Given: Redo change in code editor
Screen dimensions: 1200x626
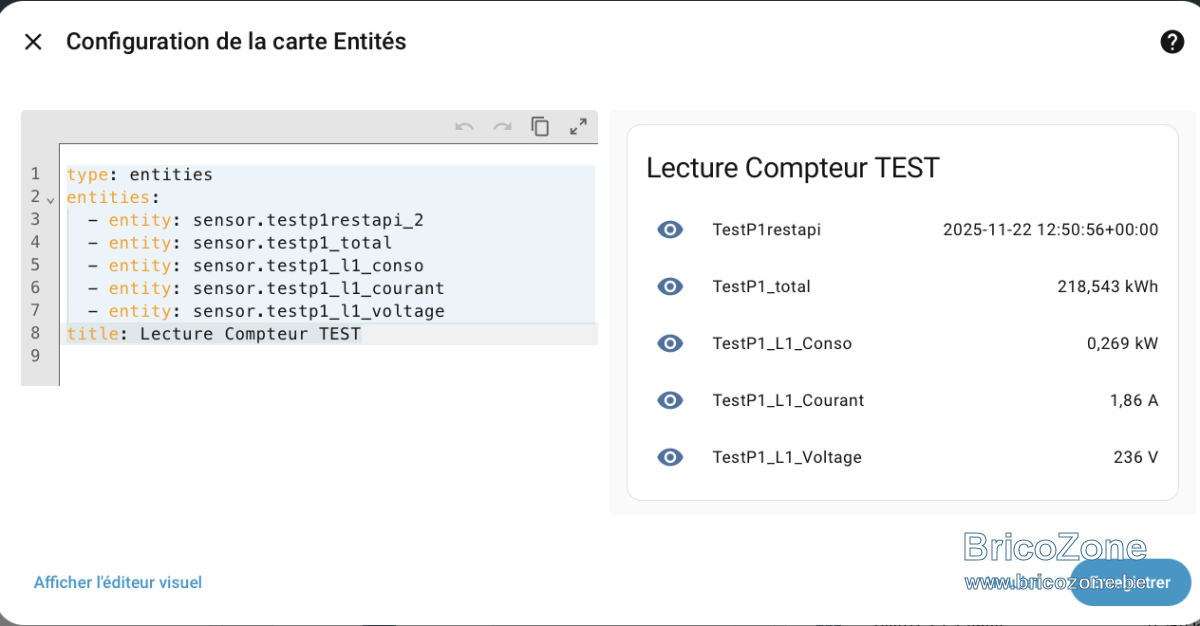Looking at the screenshot, I should click(502, 127).
